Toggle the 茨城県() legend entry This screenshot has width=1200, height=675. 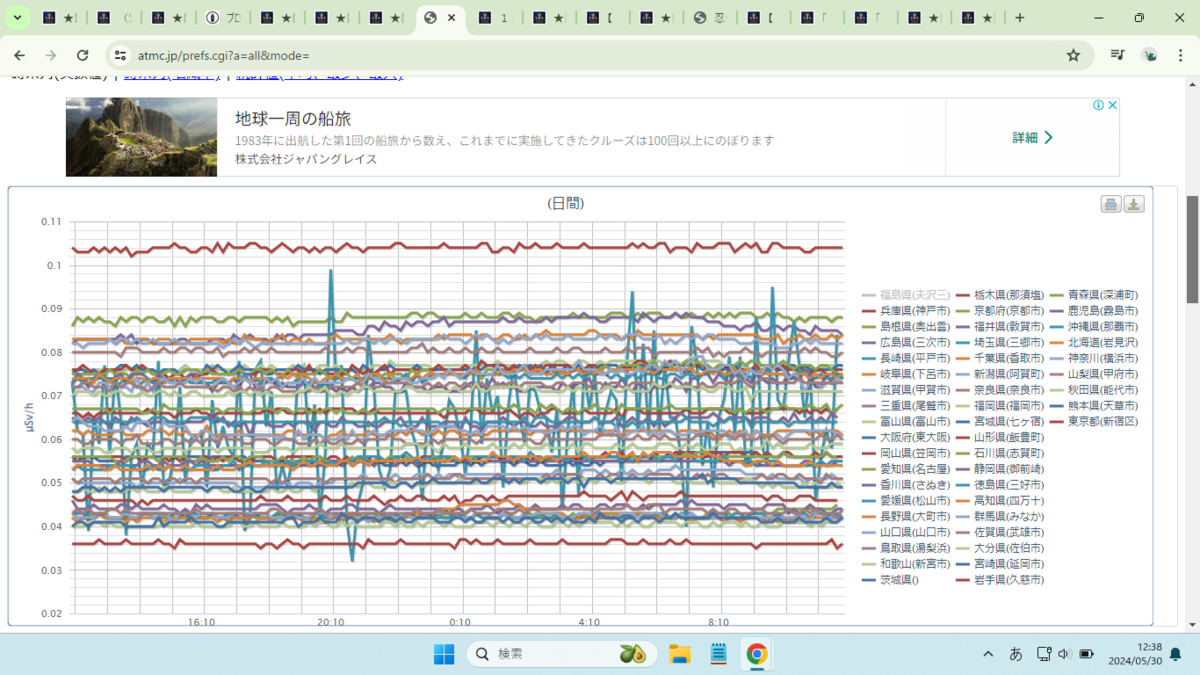tap(892, 580)
